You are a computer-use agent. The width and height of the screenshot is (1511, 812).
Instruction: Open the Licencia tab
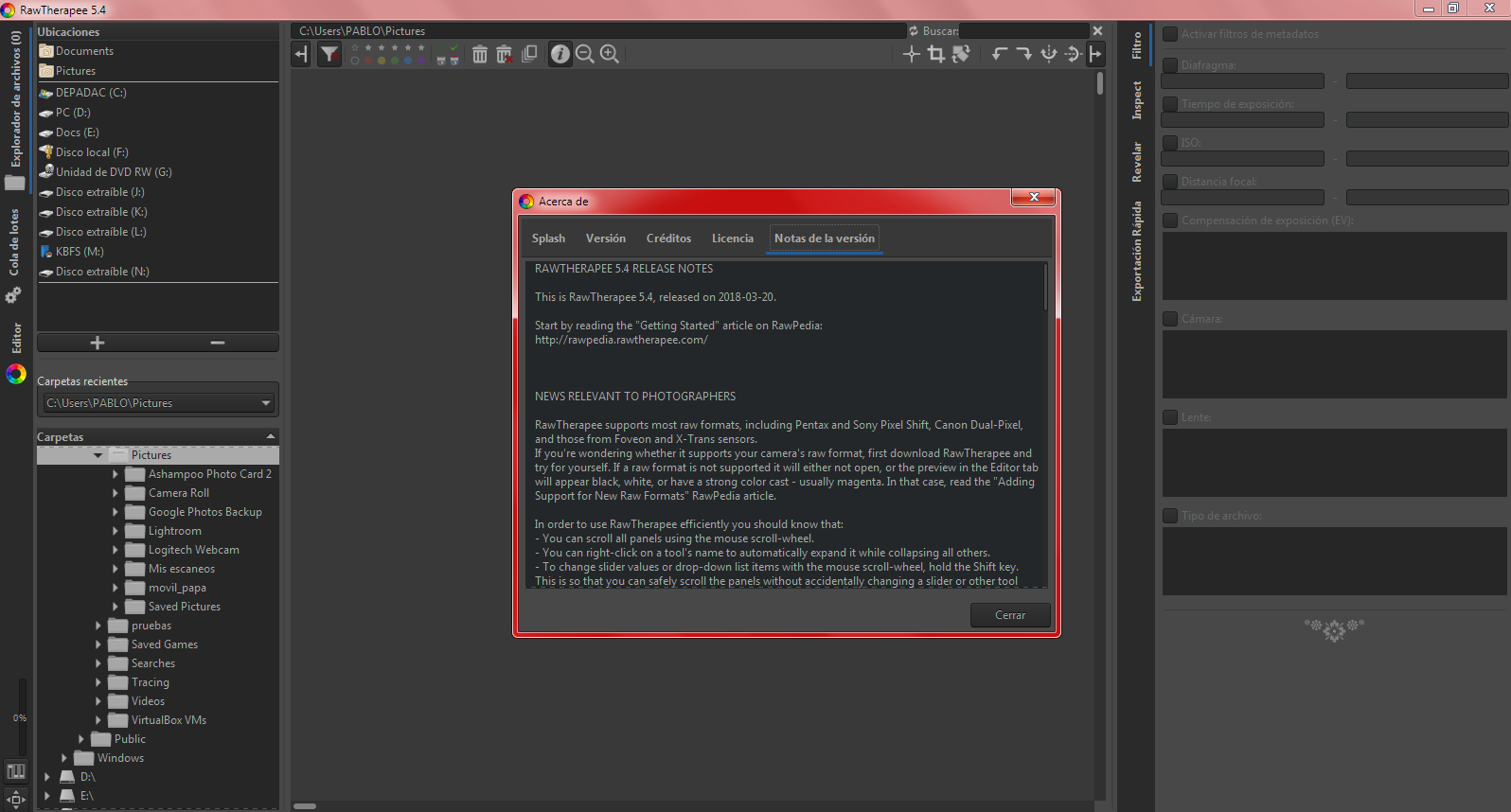tap(733, 238)
